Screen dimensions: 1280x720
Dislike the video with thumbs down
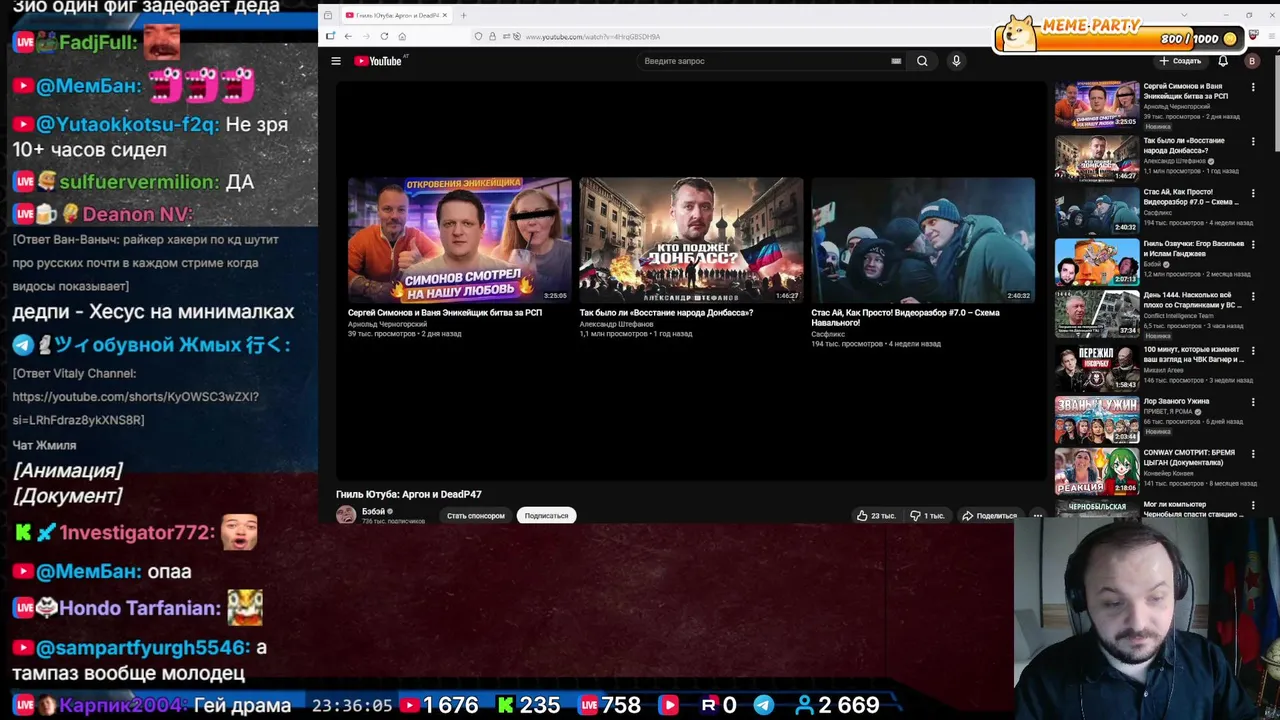(x=926, y=516)
